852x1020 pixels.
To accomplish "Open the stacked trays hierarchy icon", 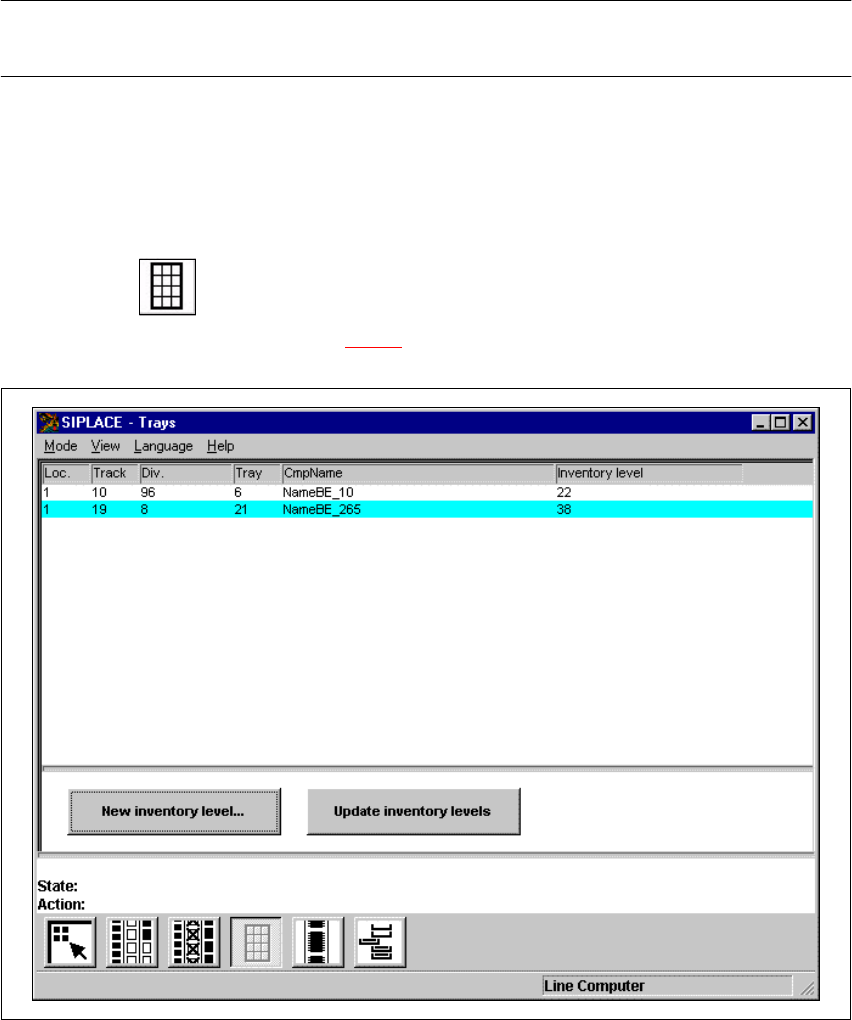I will click(x=380, y=942).
